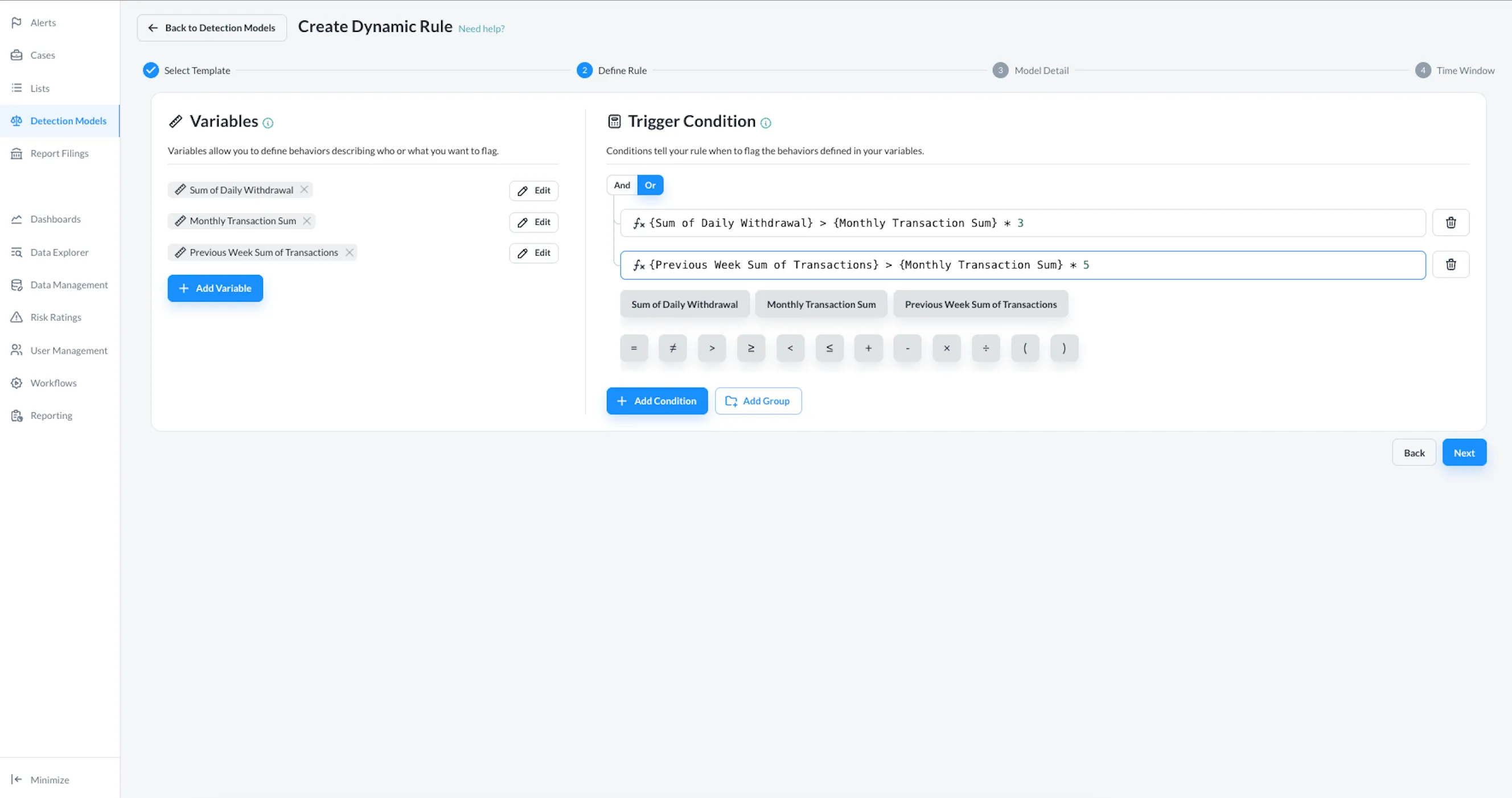Delete the first trigger condition with trash icon

click(1451, 223)
